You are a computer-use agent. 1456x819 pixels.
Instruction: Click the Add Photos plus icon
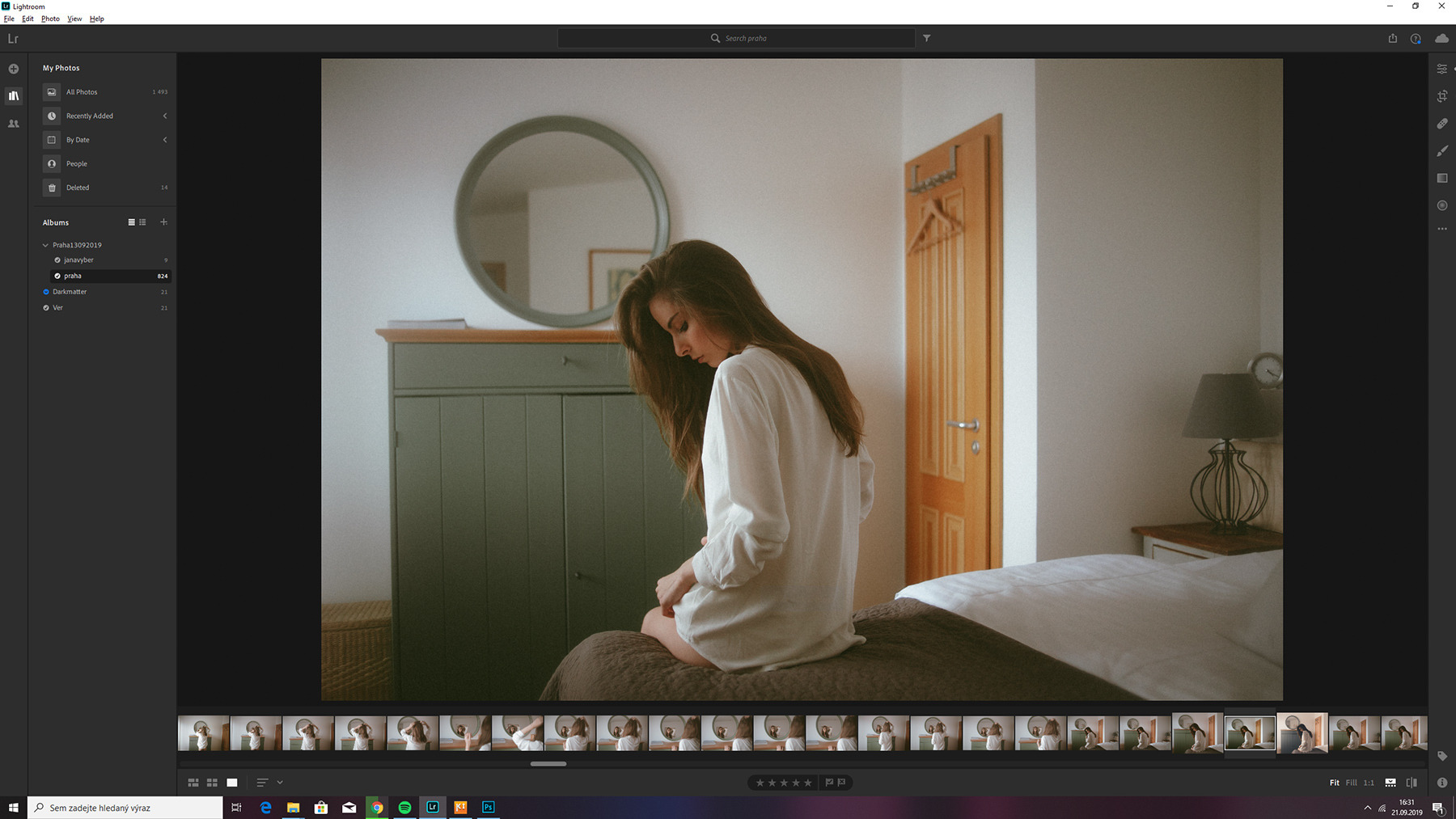click(x=14, y=69)
